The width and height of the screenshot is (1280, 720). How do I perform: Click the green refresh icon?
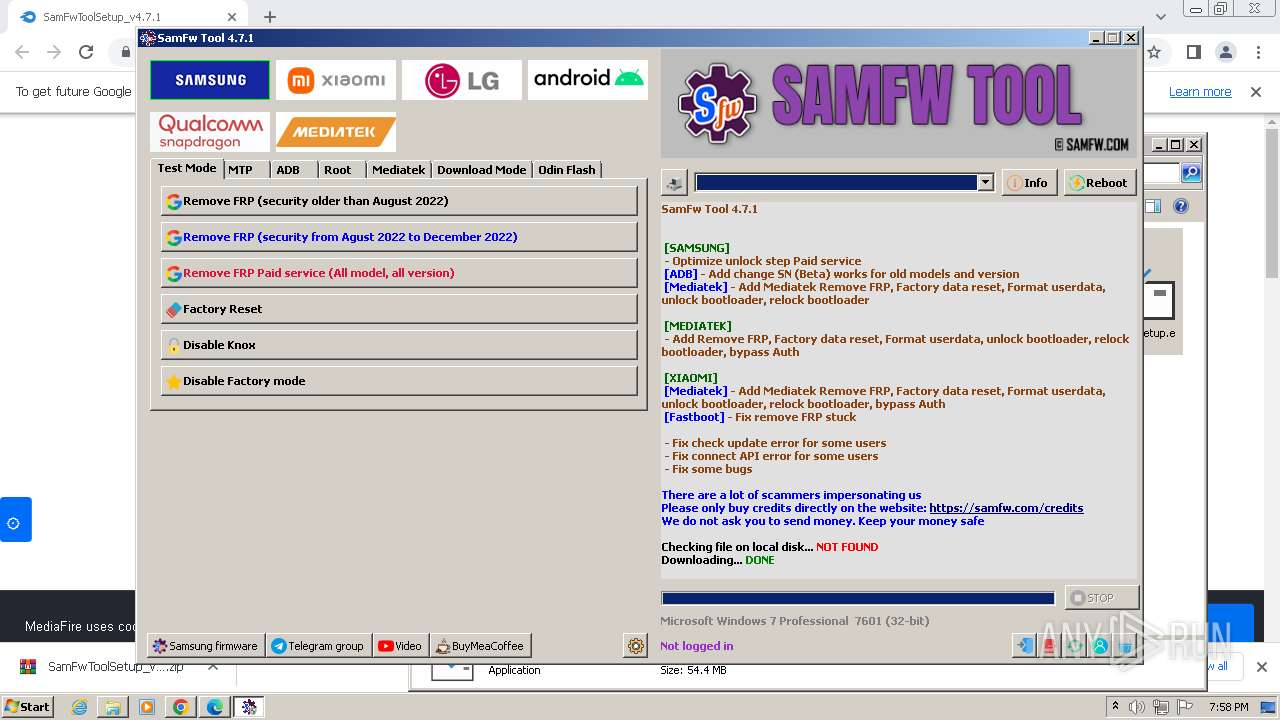click(x=1075, y=646)
